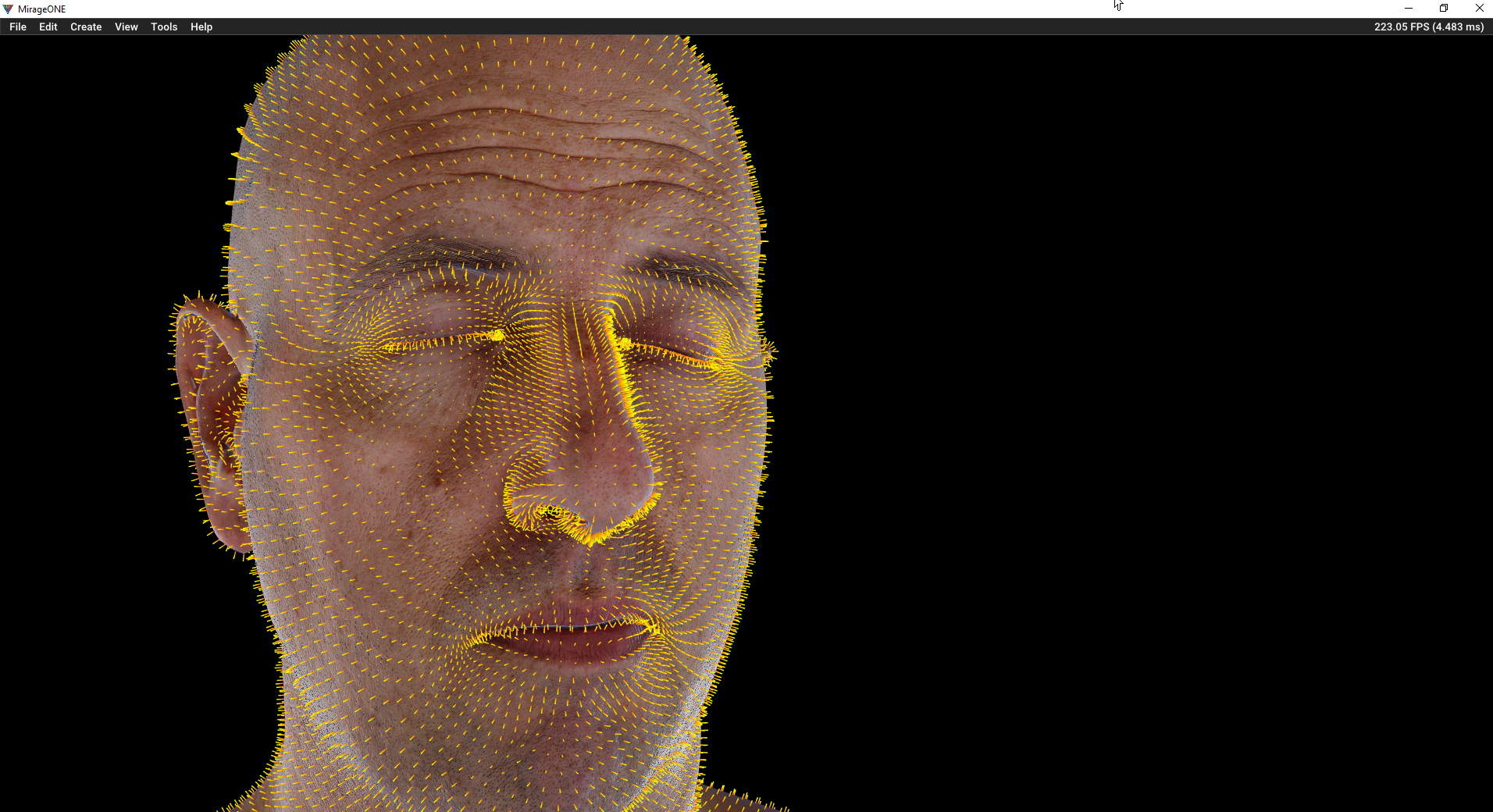Minimize the MirageONE window
This screenshot has width=1493, height=812.
pyautogui.click(x=1409, y=9)
